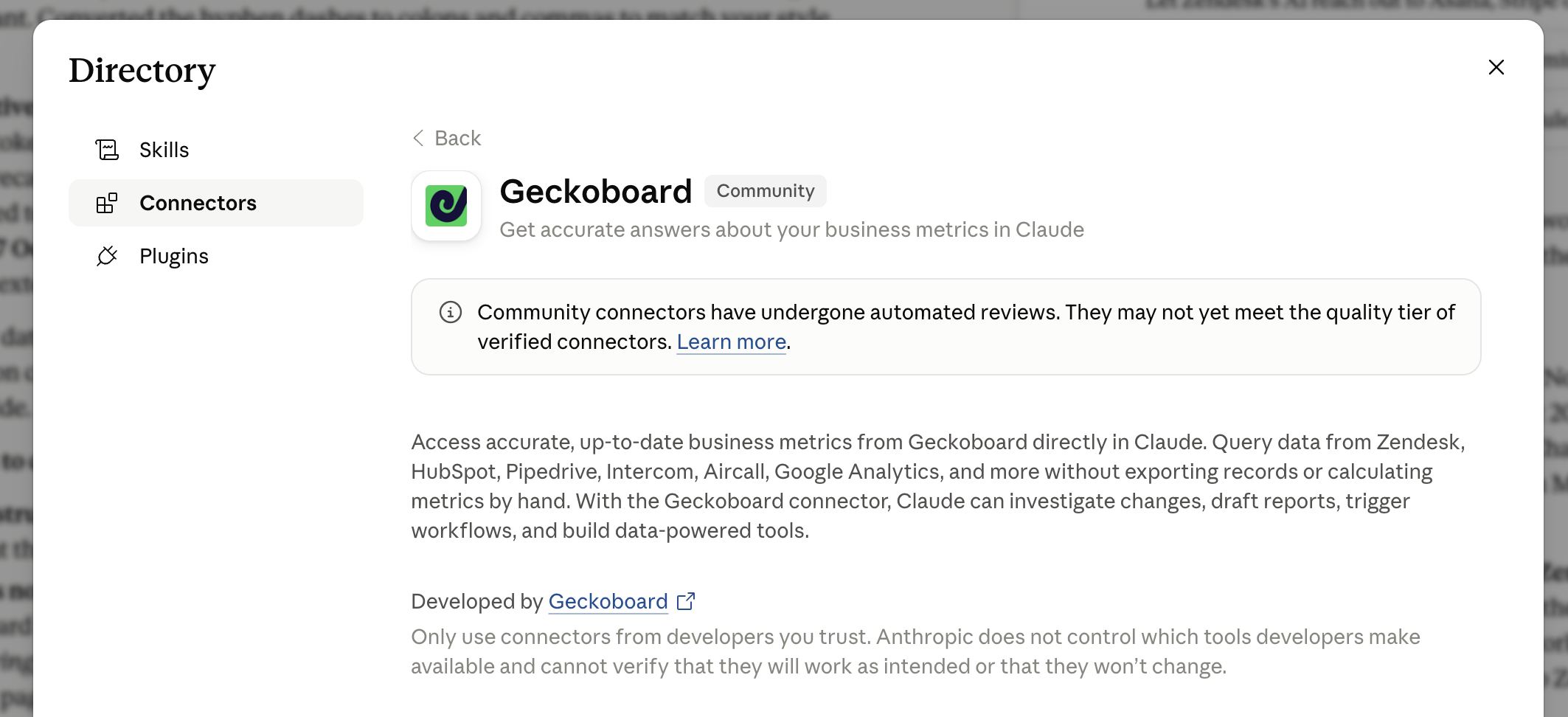This screenshot has height=717, width=1568.
Task: Click the info circle icon in notice
Action: tap(451, 312)
